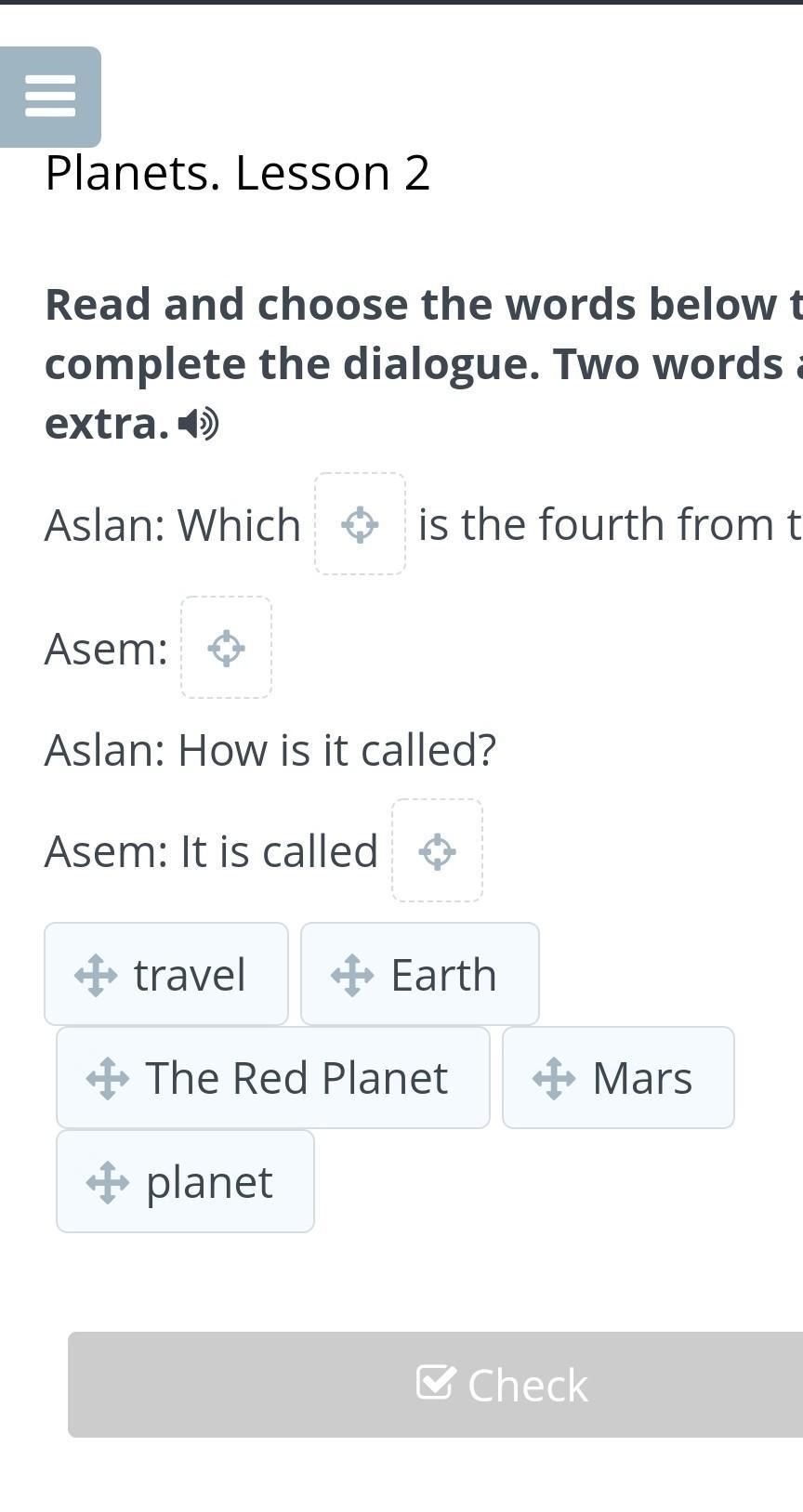
Task: Open the hamburger menu
Action: [x=50, y=97]
